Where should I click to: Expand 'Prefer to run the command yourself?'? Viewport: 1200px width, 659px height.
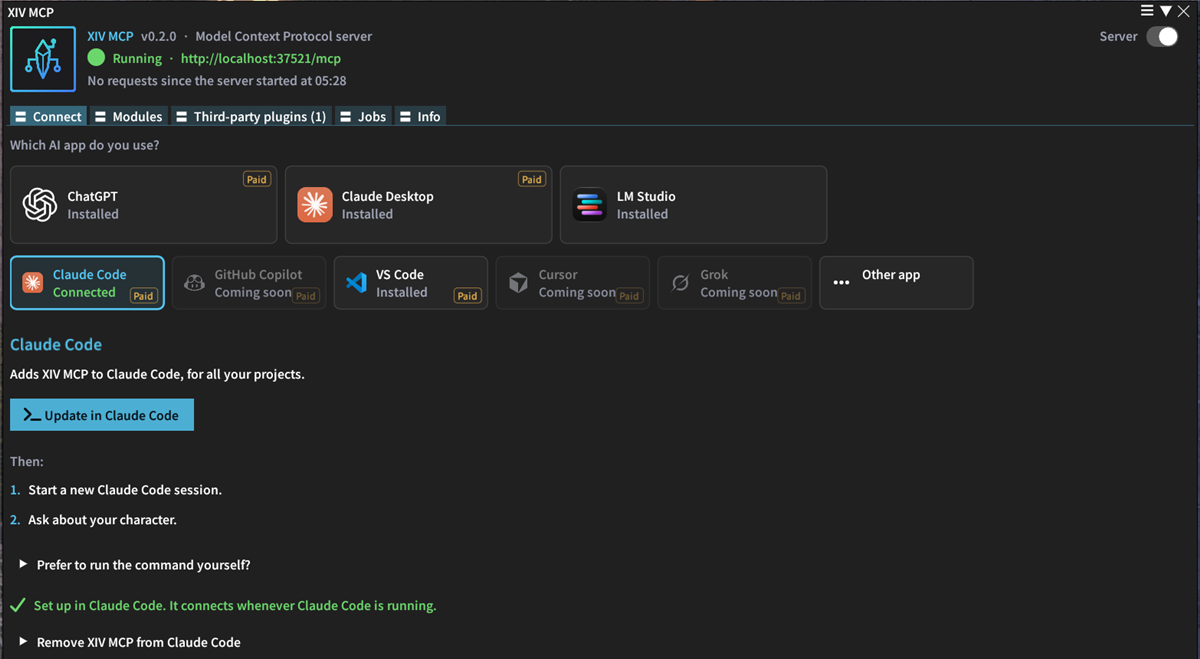pos(134,565)
